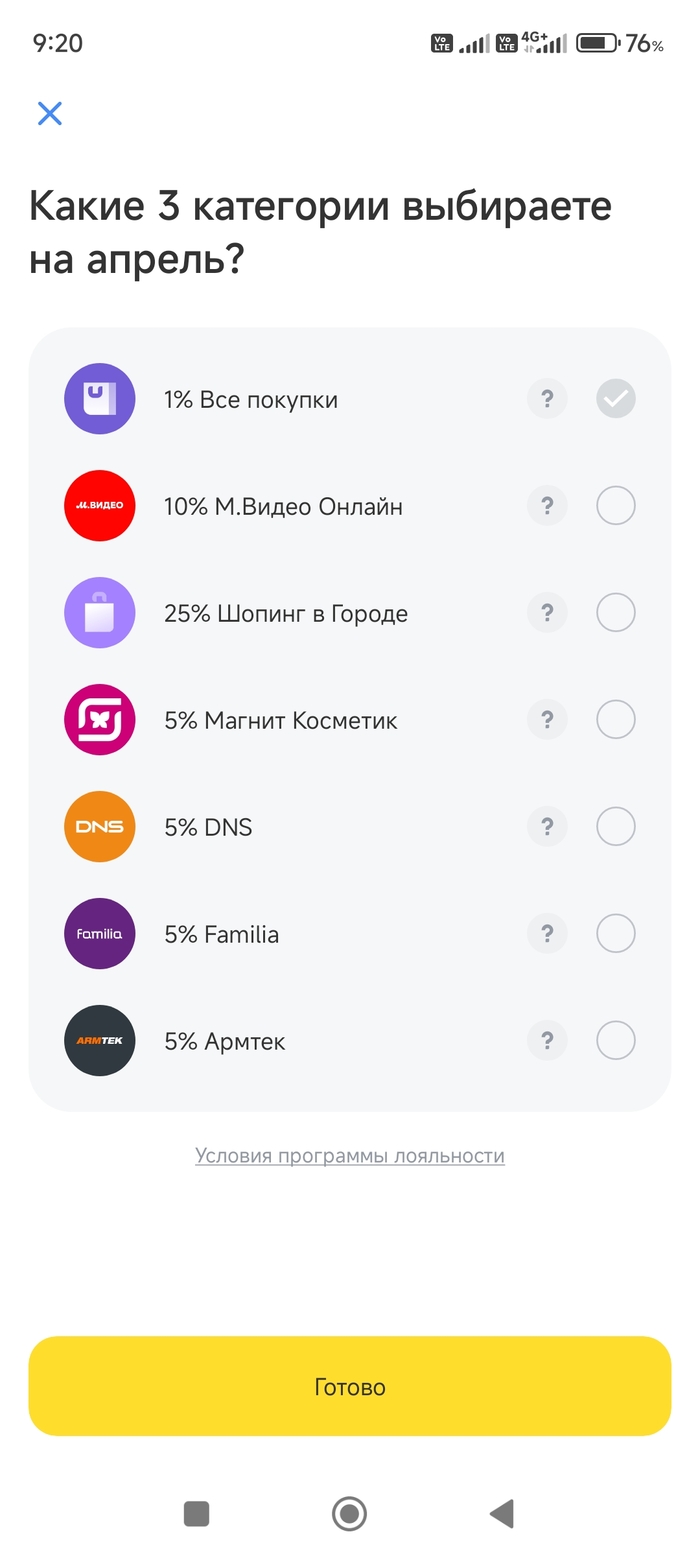The height and width of the screenshot is (1556, 700).
Task: Toggle the 5% Армтек checkbox
Action: pos(616,1041)
